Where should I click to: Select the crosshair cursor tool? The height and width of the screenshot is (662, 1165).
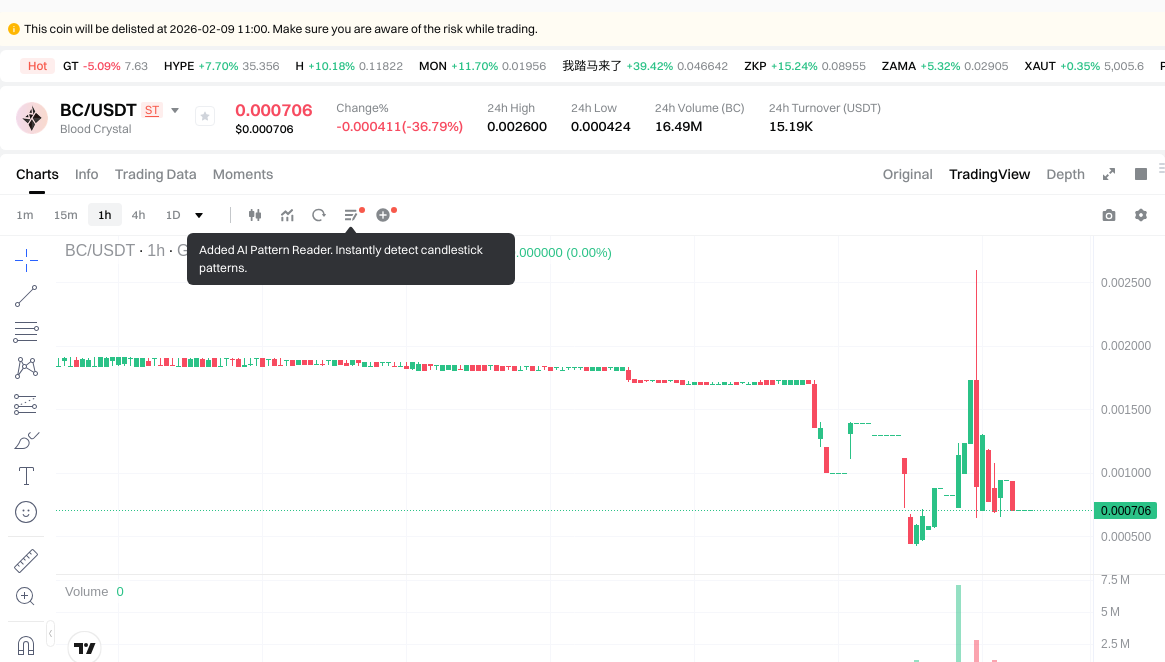pyautogui.click(x=26, y=261)
